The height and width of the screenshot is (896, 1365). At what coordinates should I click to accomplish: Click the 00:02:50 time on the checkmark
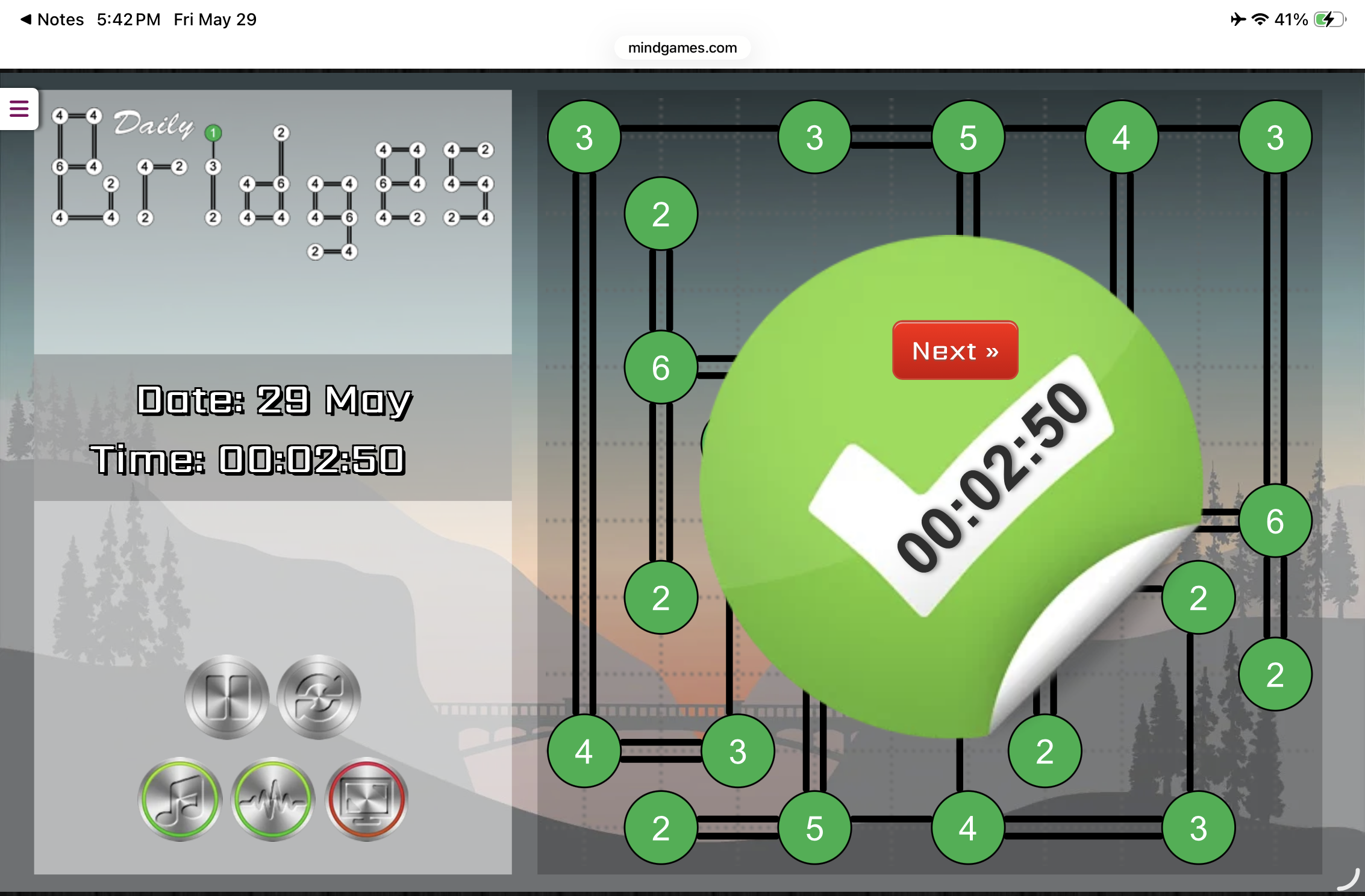[x=993, y=477]
